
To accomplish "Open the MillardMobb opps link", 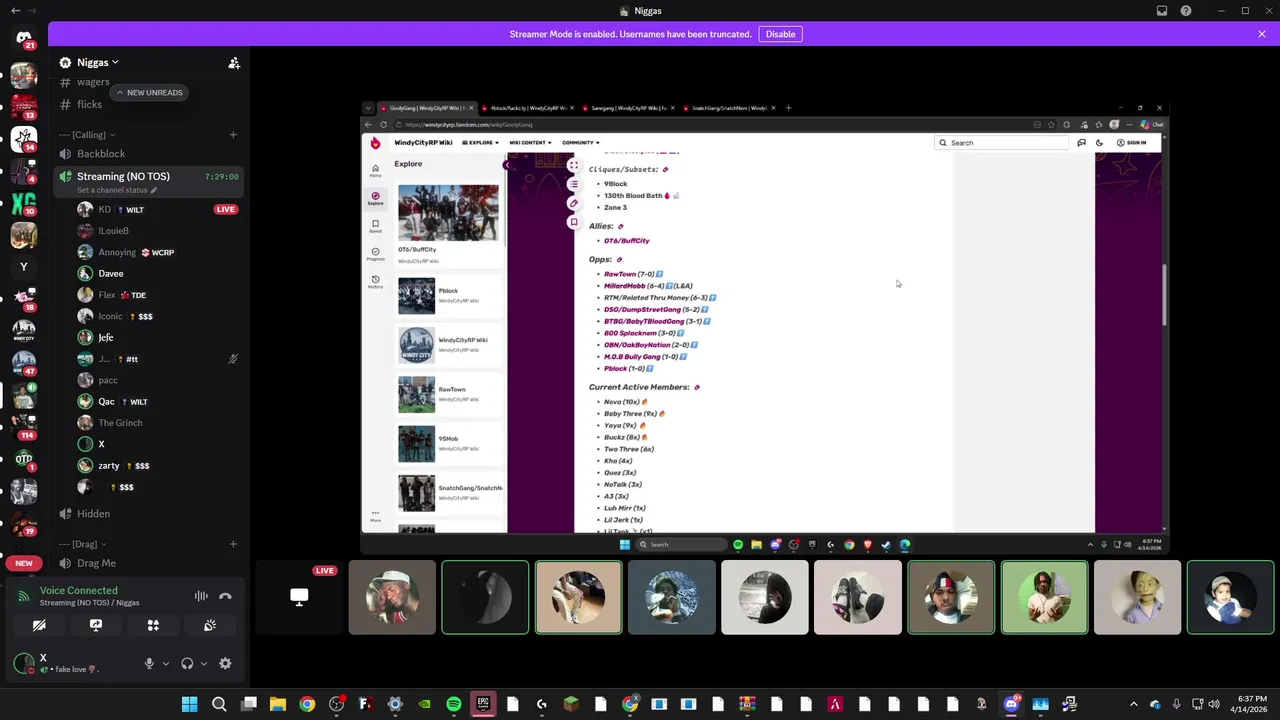I will point(625,286).
